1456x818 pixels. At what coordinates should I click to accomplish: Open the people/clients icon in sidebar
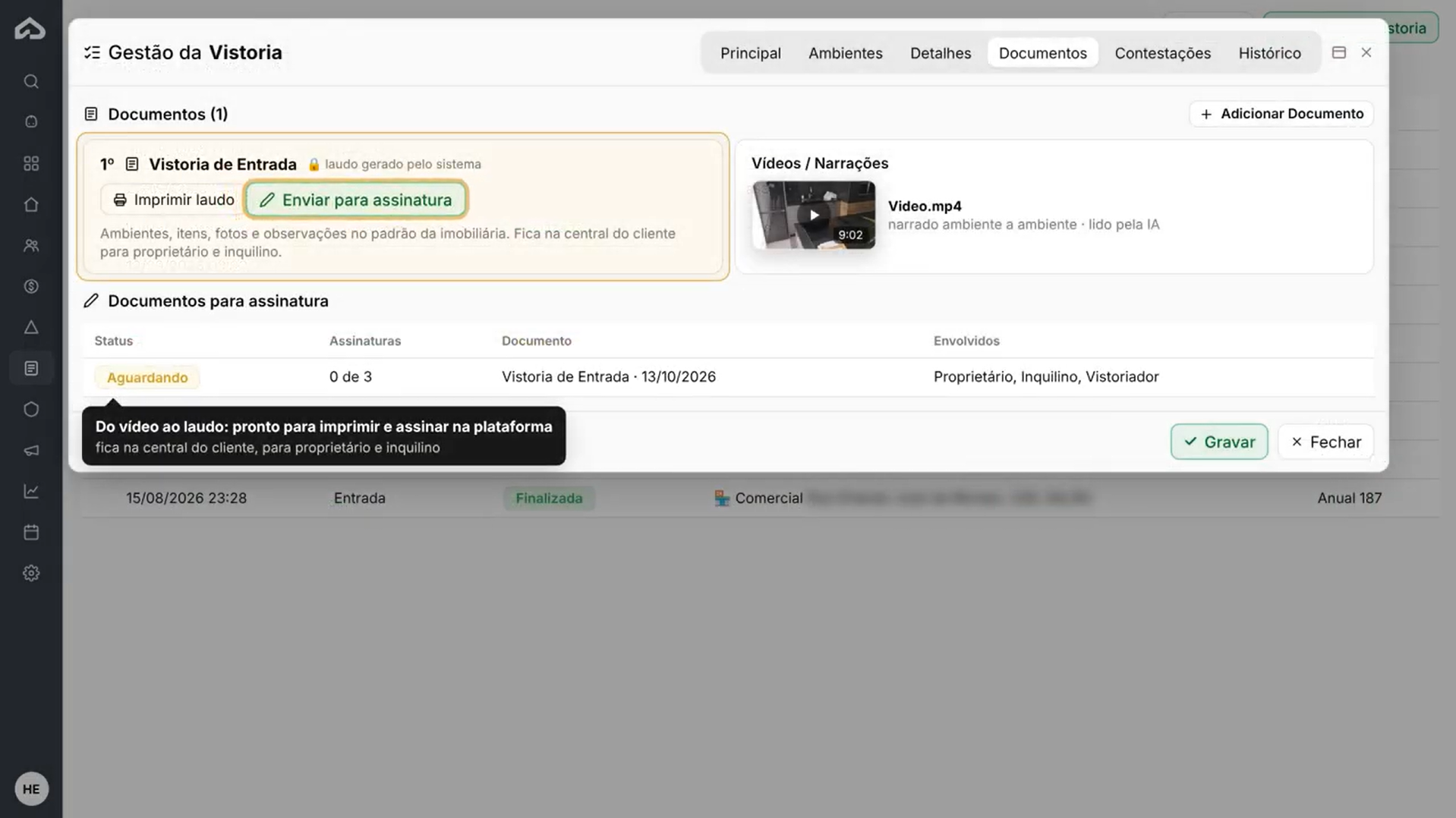point(31,245)
